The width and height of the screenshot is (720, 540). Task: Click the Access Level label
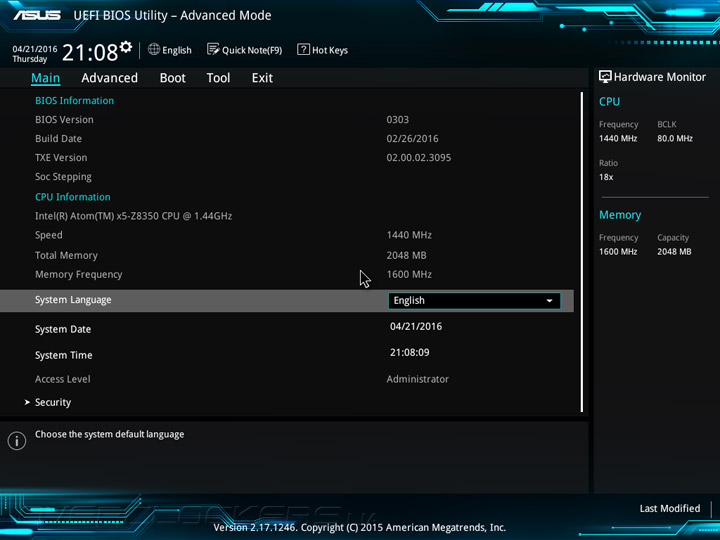(x=62, y=379)
